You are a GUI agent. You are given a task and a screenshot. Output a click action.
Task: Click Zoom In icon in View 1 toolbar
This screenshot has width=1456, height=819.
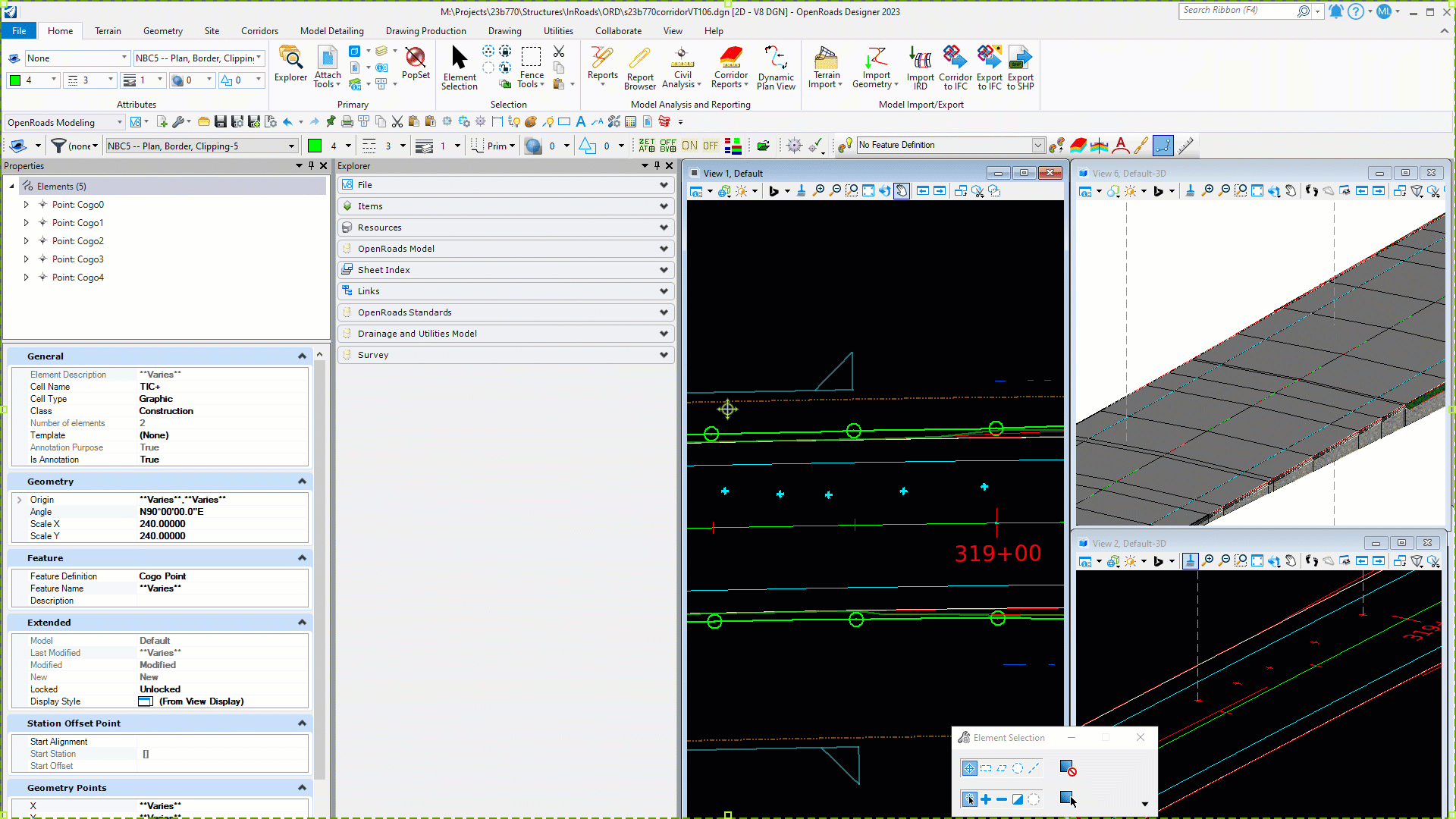point(818,191)
